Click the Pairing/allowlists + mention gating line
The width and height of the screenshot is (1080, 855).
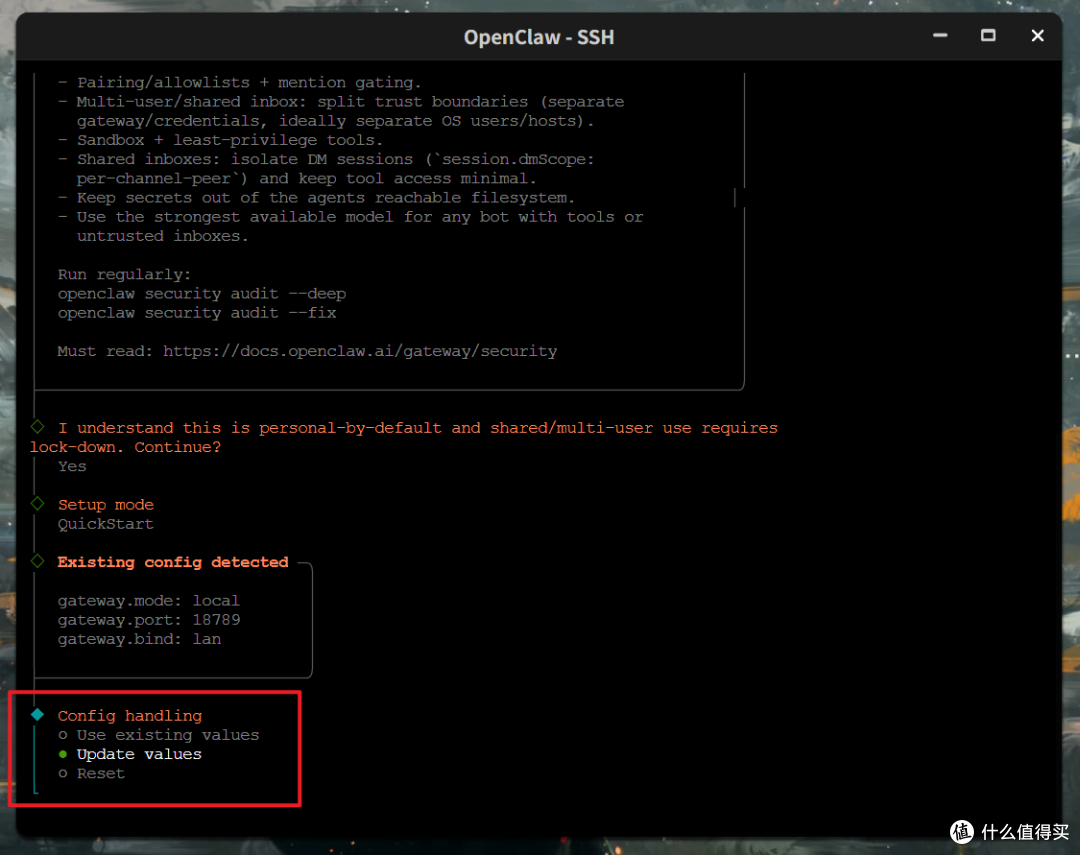(x=240, y=82)
